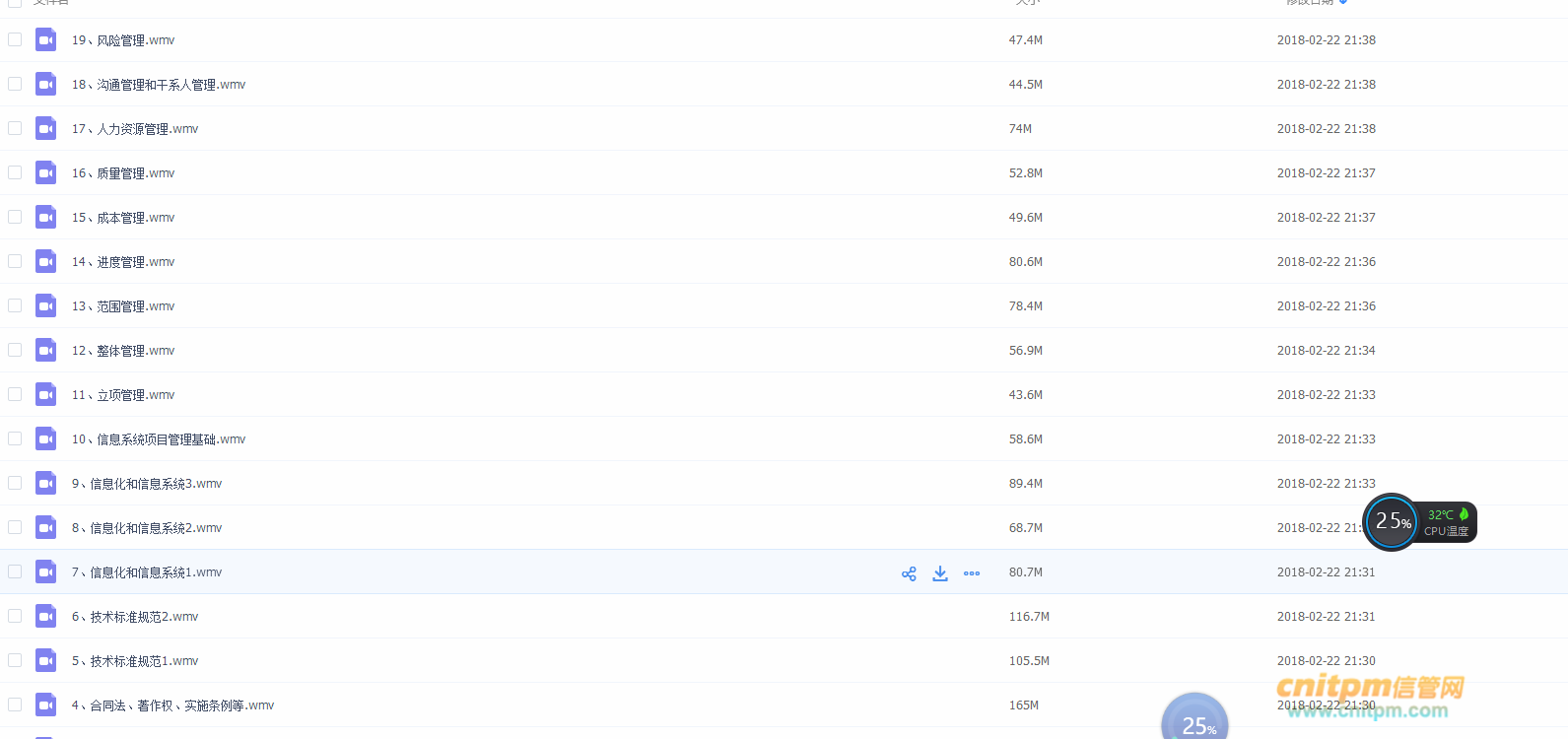The width and height of the screenshot is (1568, 739).
Task: Click the video file icon for 14、进度管理.wmv
Action: tap(45, 262)
